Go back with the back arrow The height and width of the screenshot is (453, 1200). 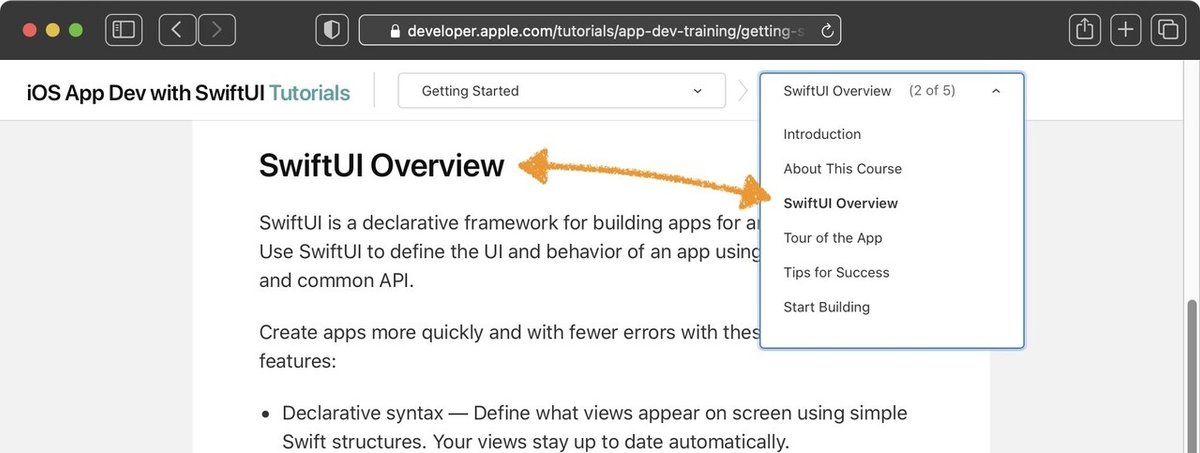click(x=178, y=30)
